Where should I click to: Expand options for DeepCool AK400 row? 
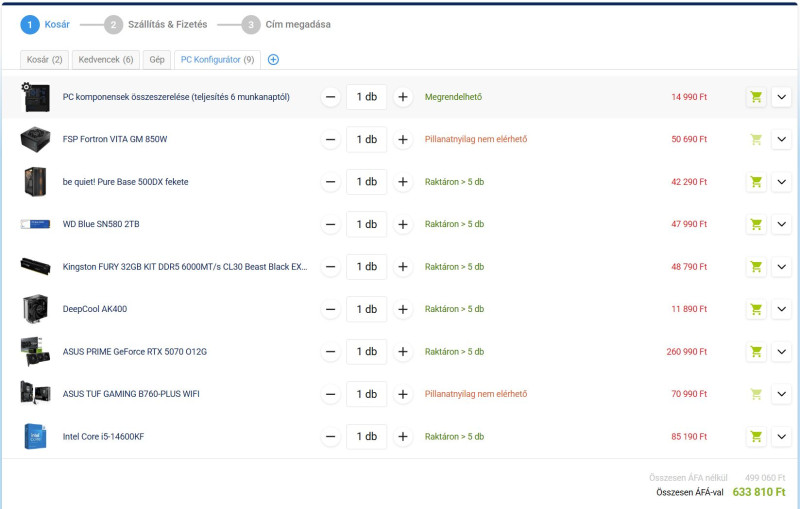point(781,309)
